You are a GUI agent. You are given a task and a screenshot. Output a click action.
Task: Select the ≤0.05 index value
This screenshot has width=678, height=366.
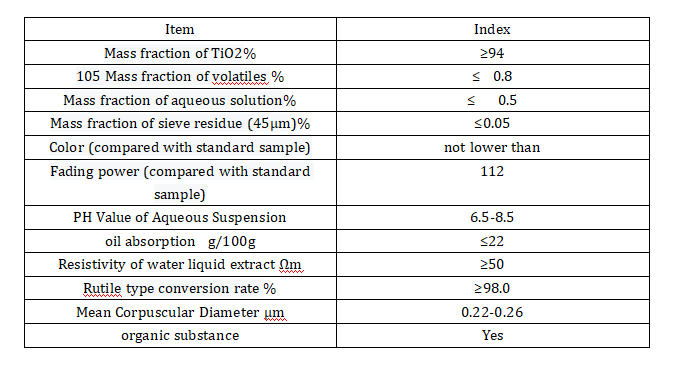click(493, 124)
